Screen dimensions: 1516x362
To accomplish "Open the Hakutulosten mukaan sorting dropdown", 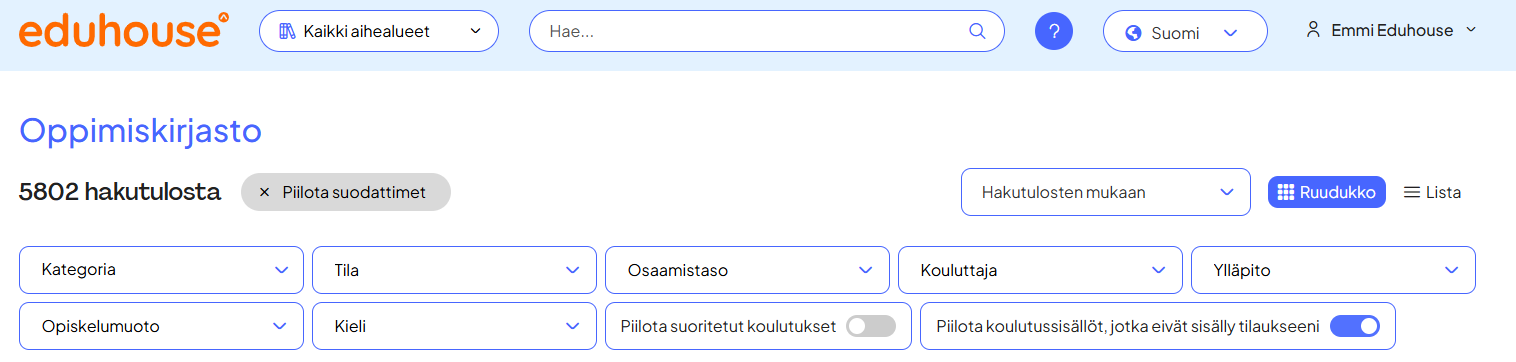I will (1106, 192).
